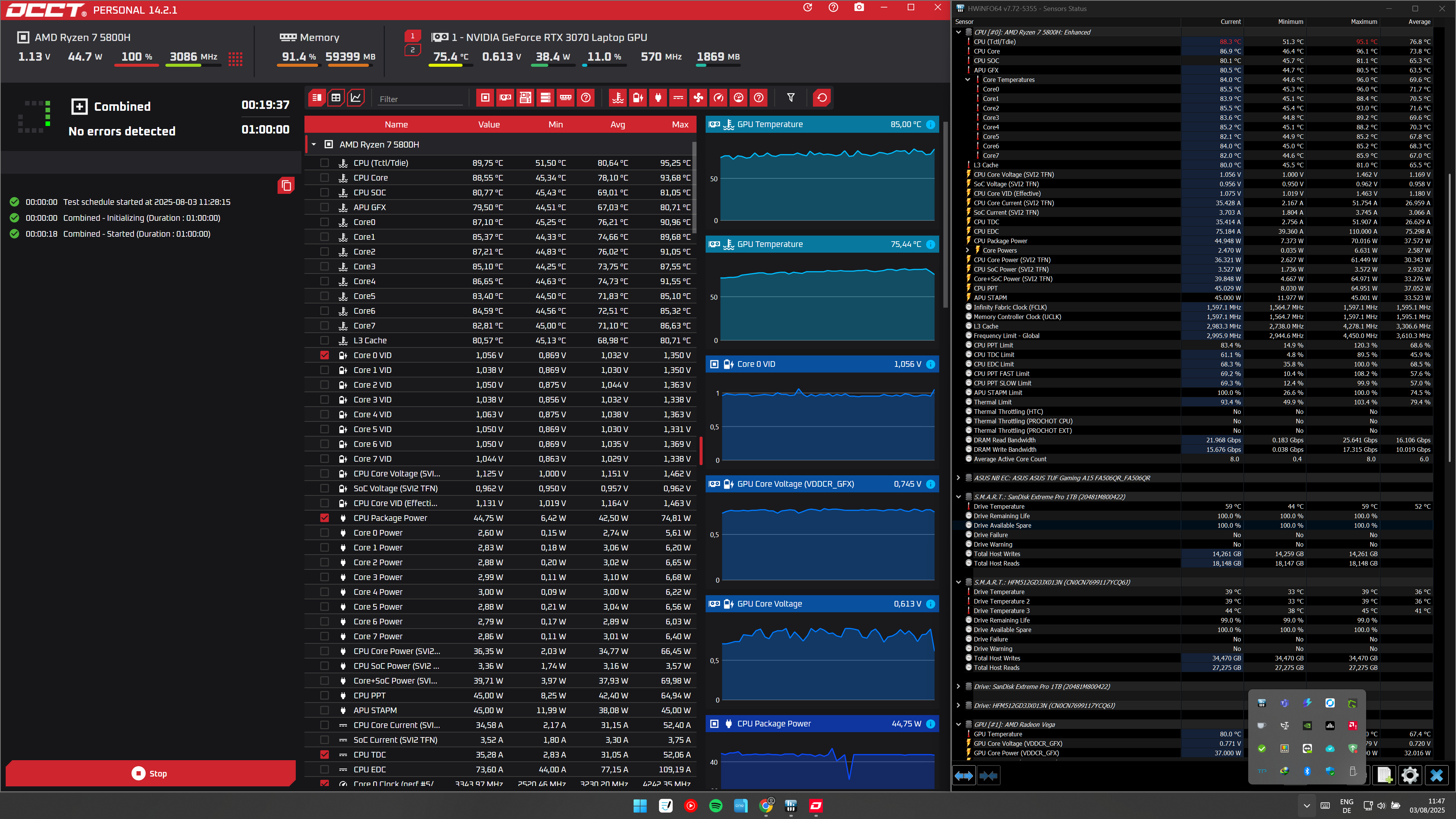Click the sensor Filter text field
The height and width of the screenshot is (819, 1456).
pos(420,99)
